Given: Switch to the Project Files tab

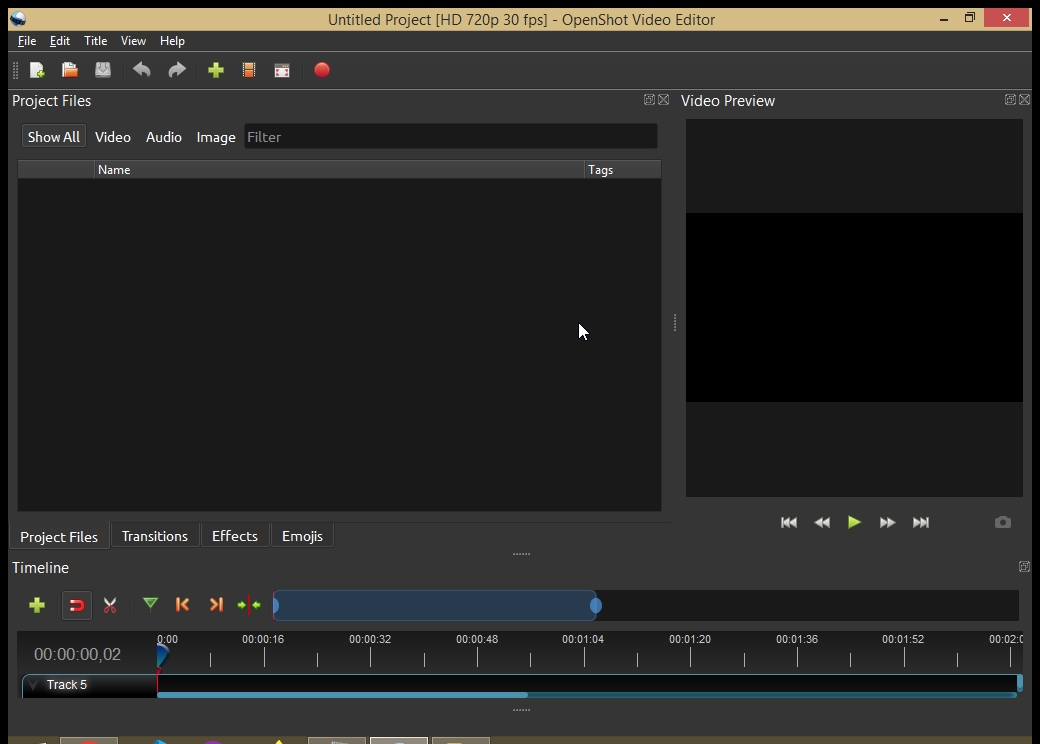Looking at the screenshot, I should click(x=59, y=536).
